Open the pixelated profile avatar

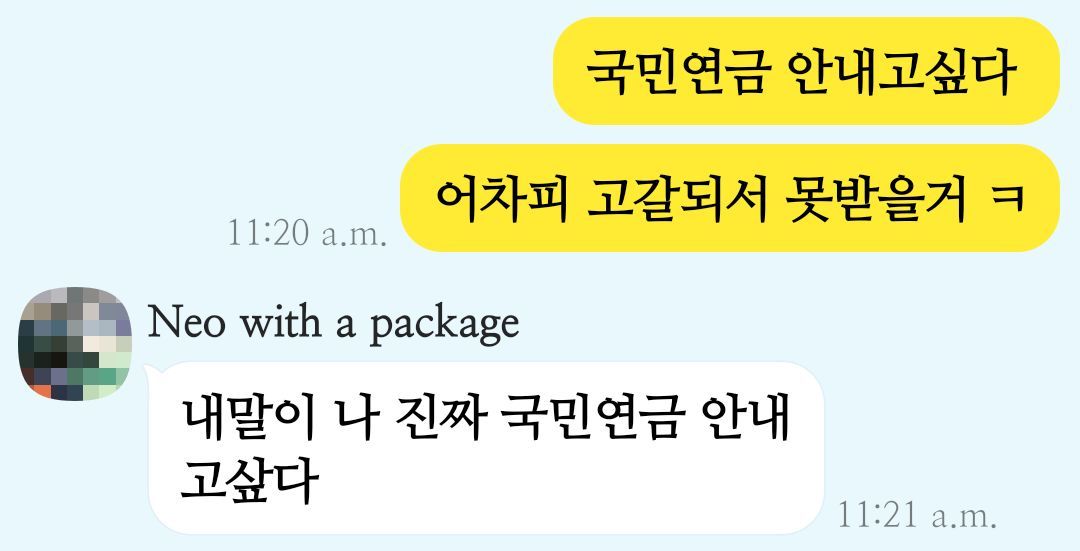tap(74, 343)
